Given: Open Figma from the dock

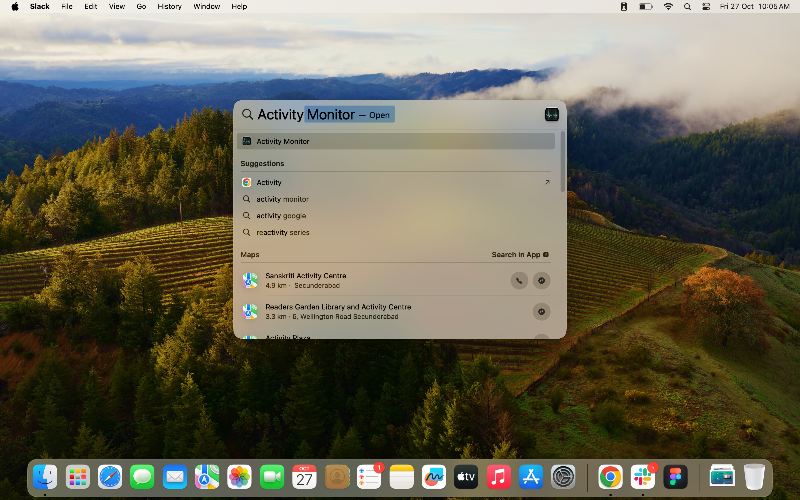Looking at the screenshot, I should 675,477.
